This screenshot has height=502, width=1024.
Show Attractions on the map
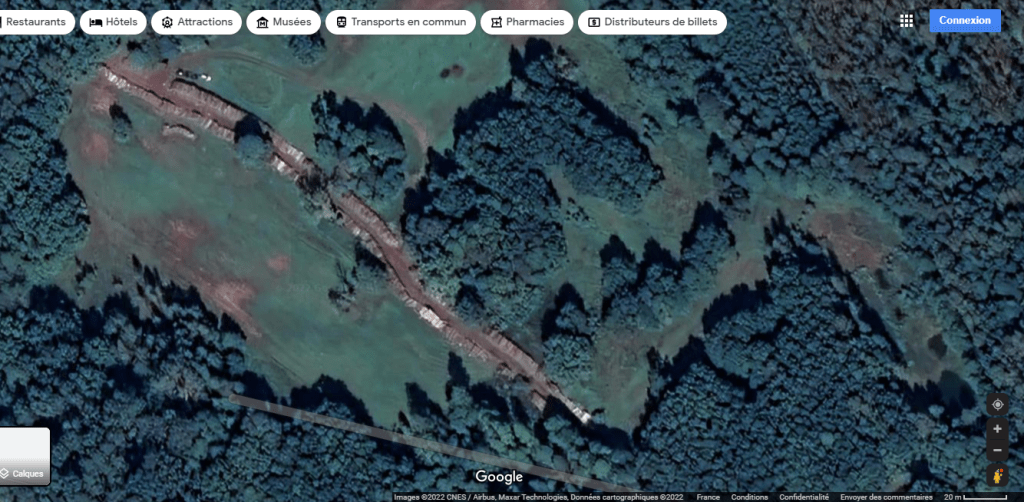coord(196,22)
